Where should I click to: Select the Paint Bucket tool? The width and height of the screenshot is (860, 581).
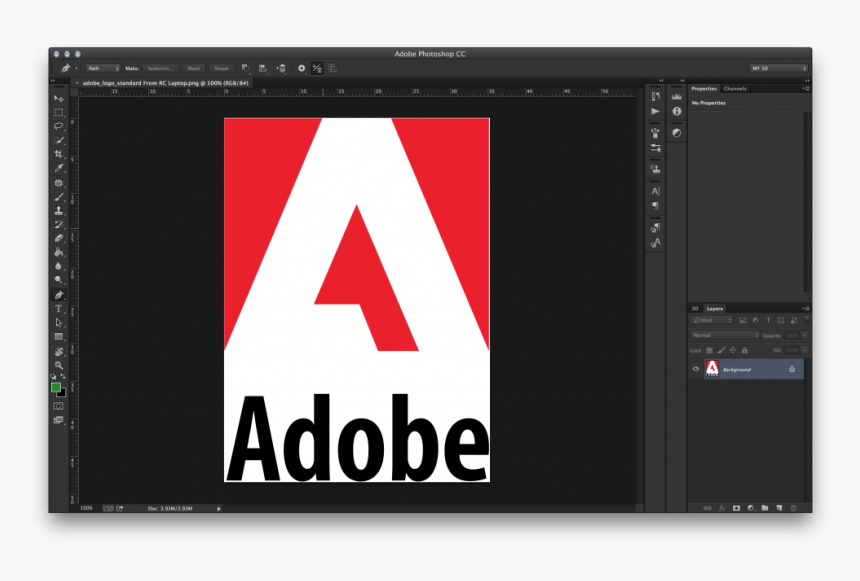59,252
